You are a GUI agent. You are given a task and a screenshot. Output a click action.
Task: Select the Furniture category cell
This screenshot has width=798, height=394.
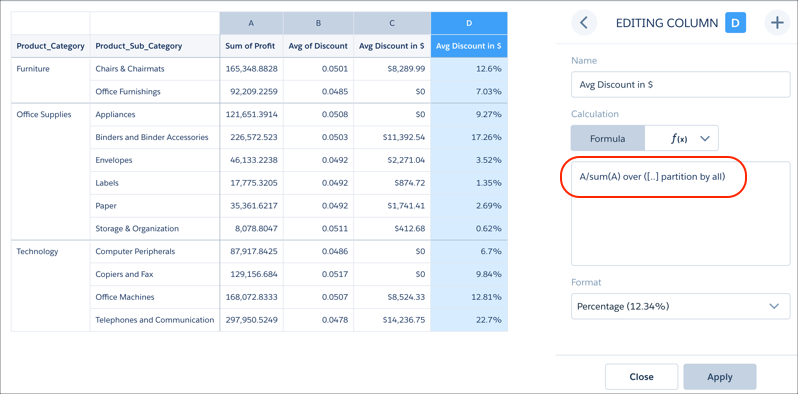(x=51, y=80)
